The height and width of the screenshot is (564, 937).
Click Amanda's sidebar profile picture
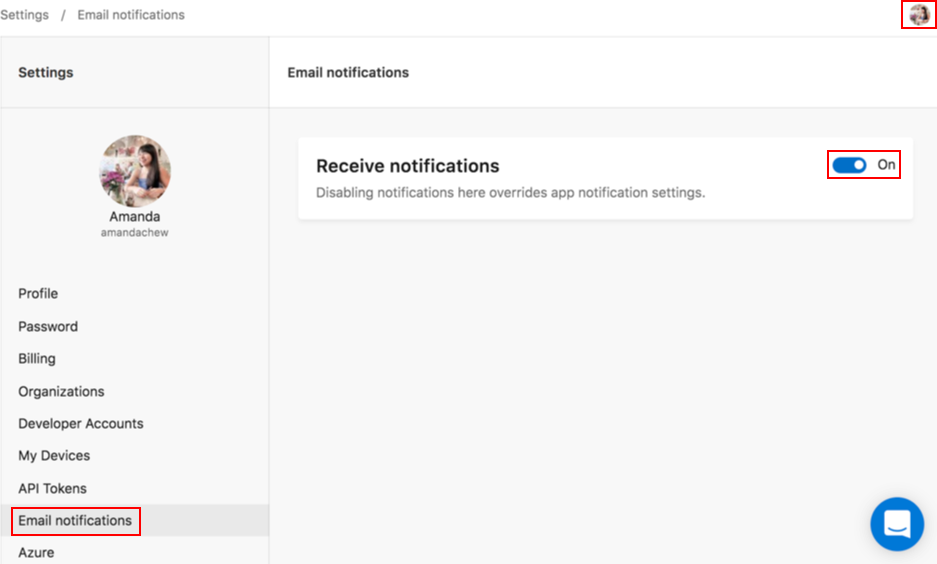[x=134, y=171]
